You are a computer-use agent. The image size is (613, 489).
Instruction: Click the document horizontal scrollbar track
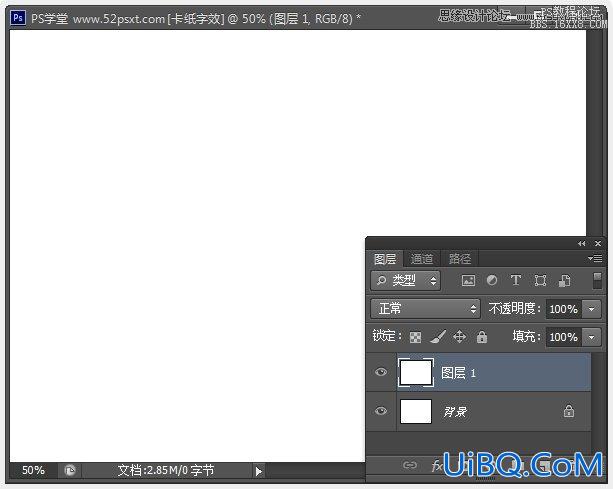click(x=315, y=471)
